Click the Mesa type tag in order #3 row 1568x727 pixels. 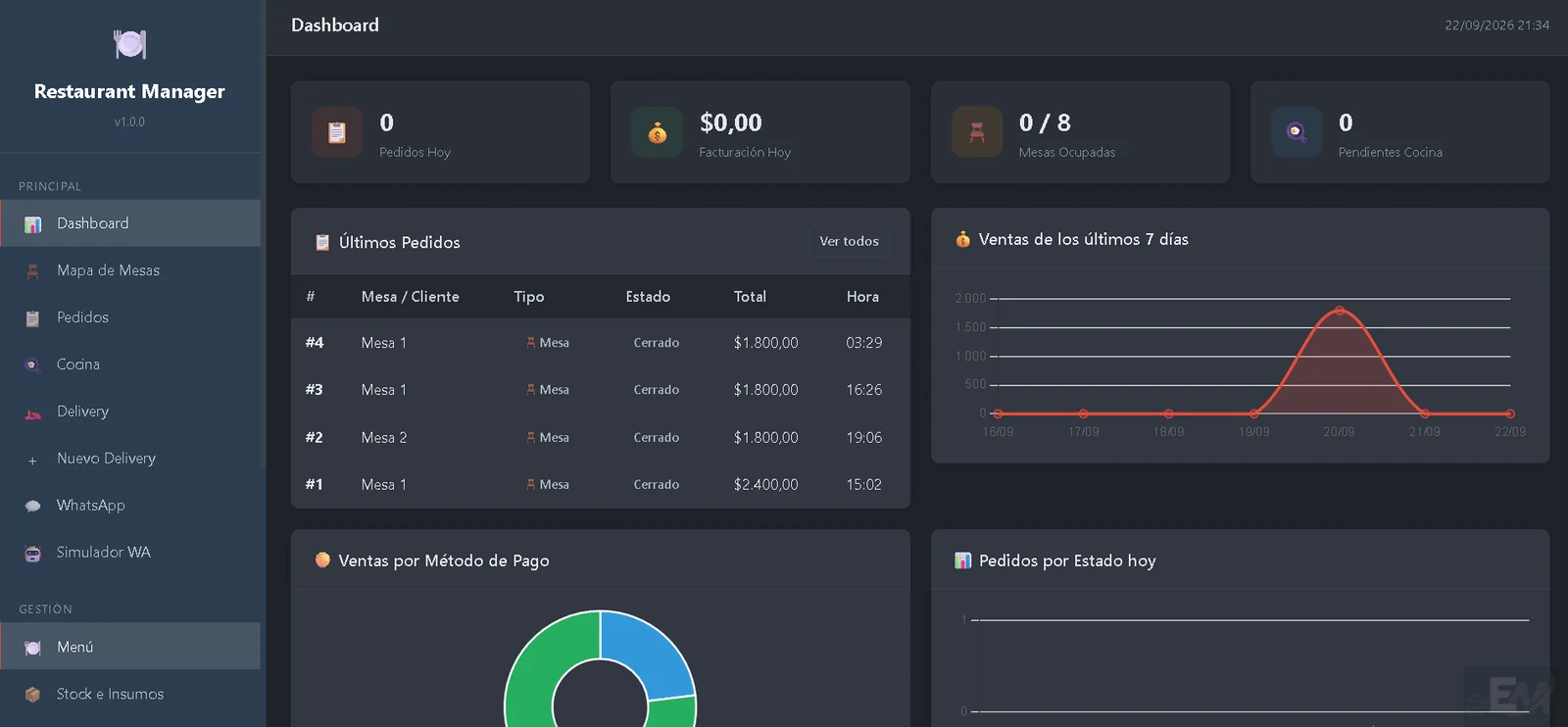tap(547, 390)
